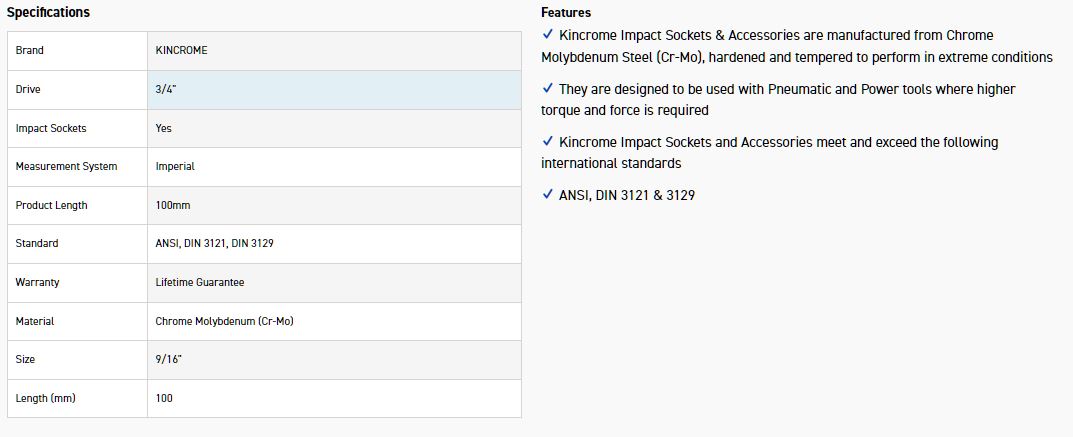The height and width of the screenshot is (437, 1073).
Task: Click the Specifications heading
Action: point(48,12)
